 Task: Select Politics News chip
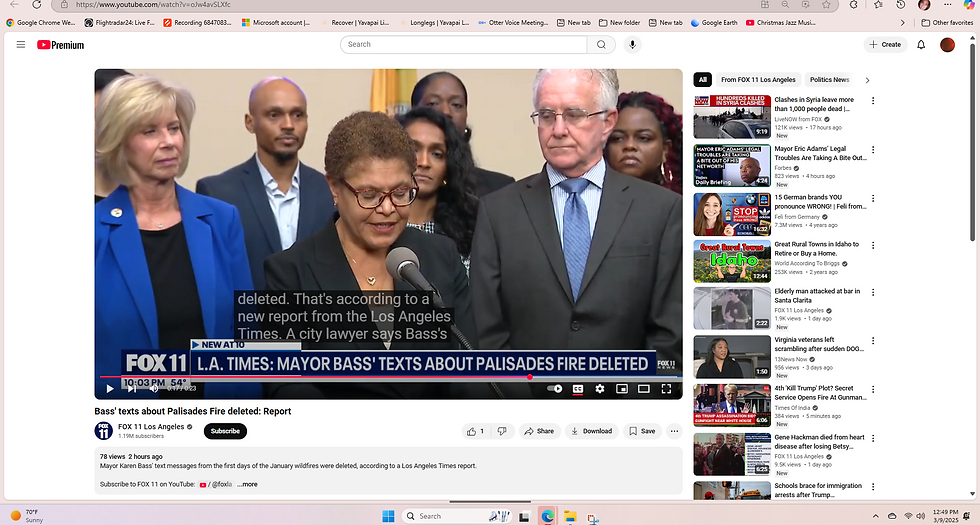coord(829,79)
